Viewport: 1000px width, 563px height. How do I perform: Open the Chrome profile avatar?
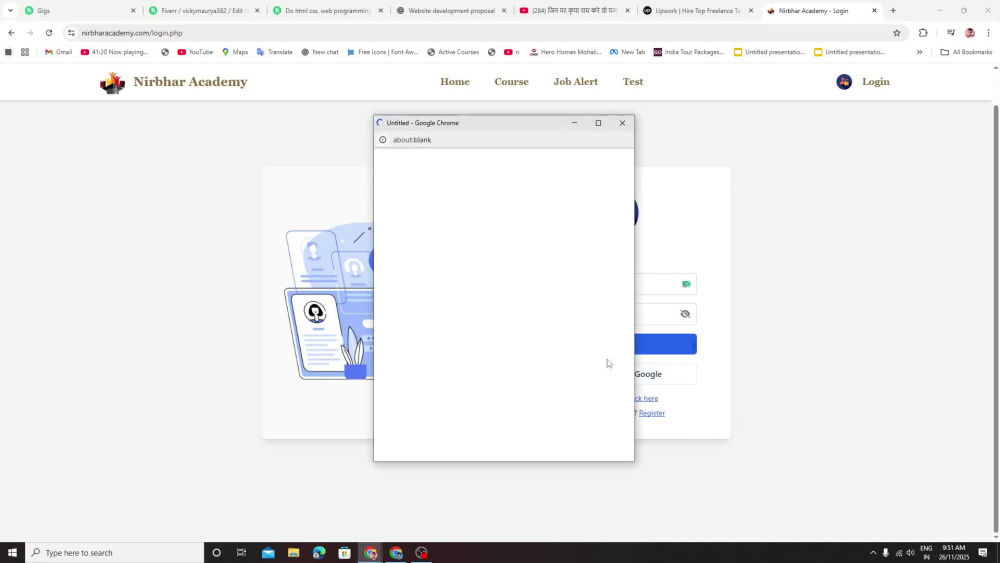click(x=969, y=33)
